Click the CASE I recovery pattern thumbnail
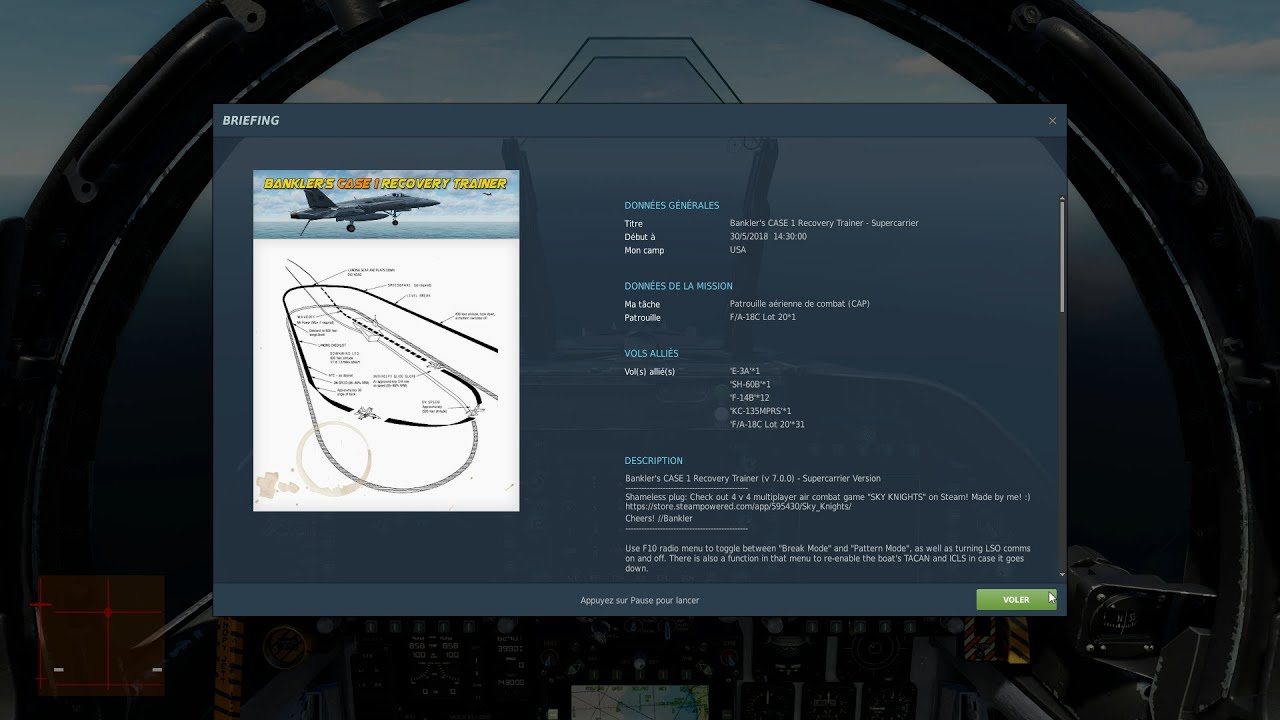1280x720 pixels. pos(386,341)
